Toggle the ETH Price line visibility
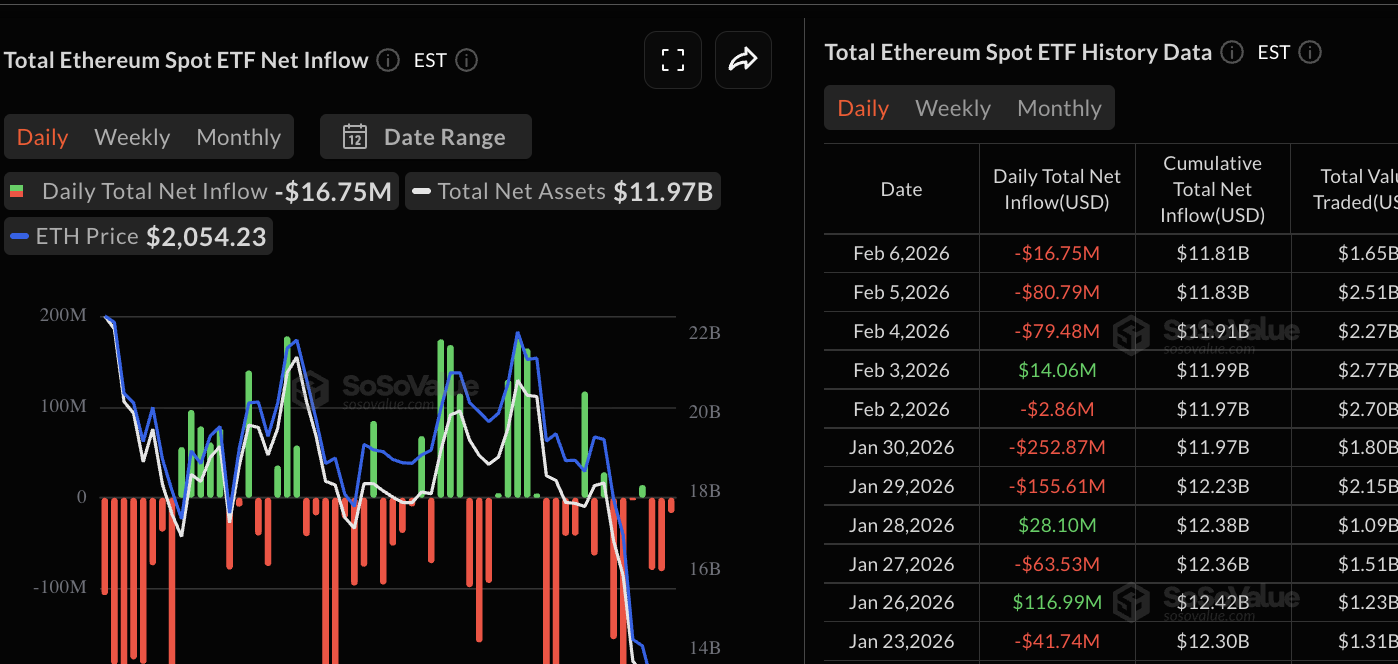This screenshot has width=1398, height=664. tap(138, 236)
